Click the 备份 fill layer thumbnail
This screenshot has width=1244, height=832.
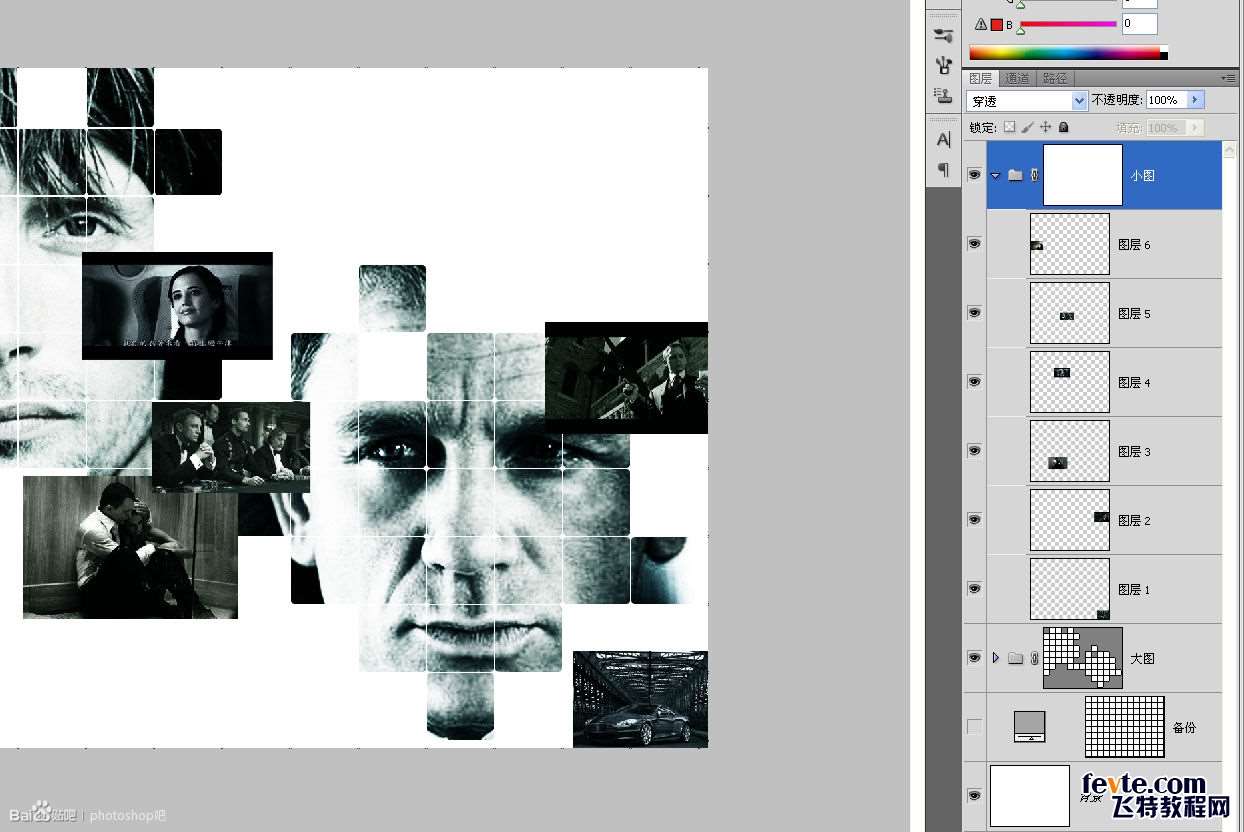[x=1029, y=727]
